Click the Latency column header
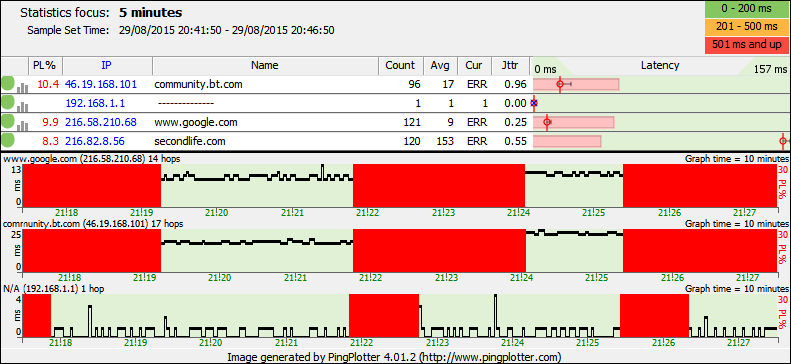 (660, 65)
